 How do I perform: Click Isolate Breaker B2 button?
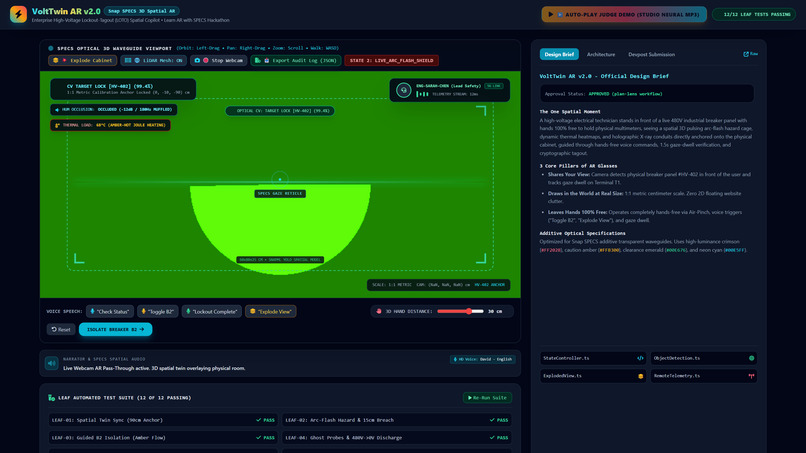(x=115, y=329)
